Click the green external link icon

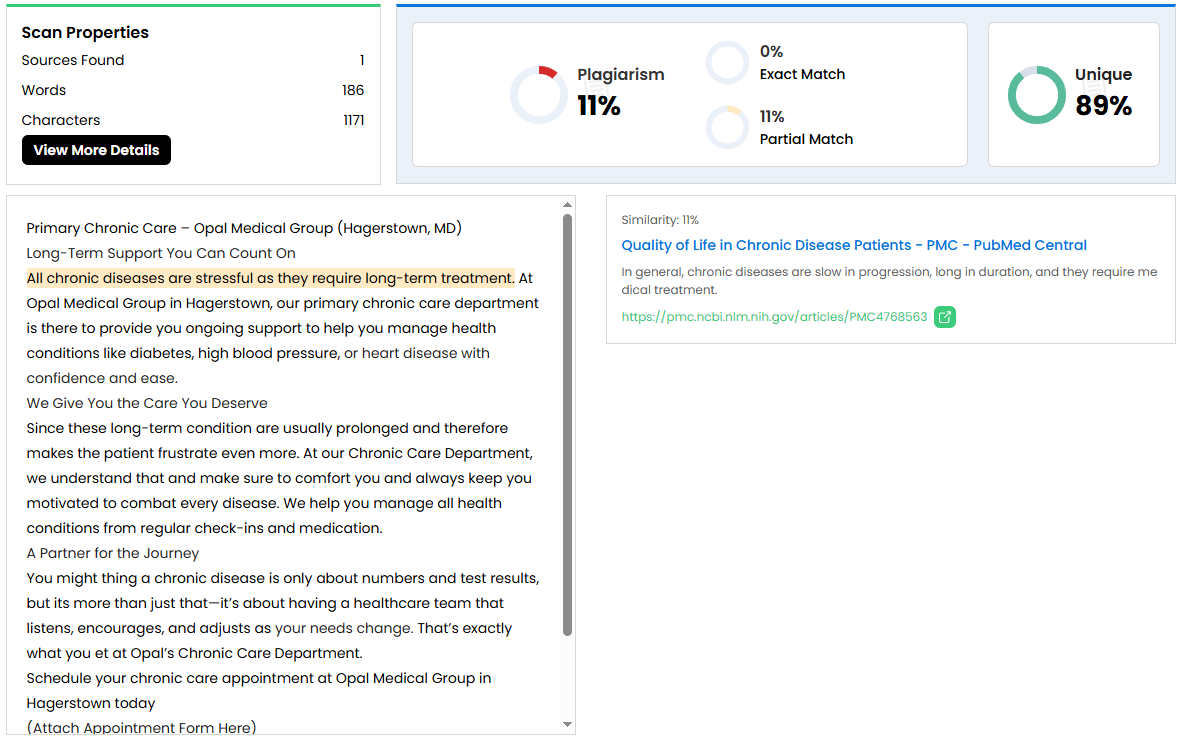[944, 317]
